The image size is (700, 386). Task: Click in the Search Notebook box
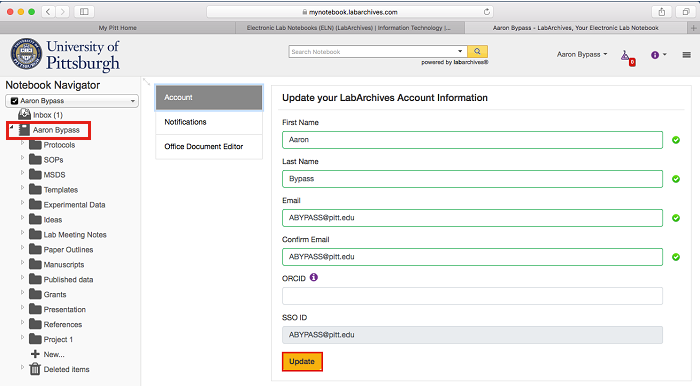pos(373,51)
